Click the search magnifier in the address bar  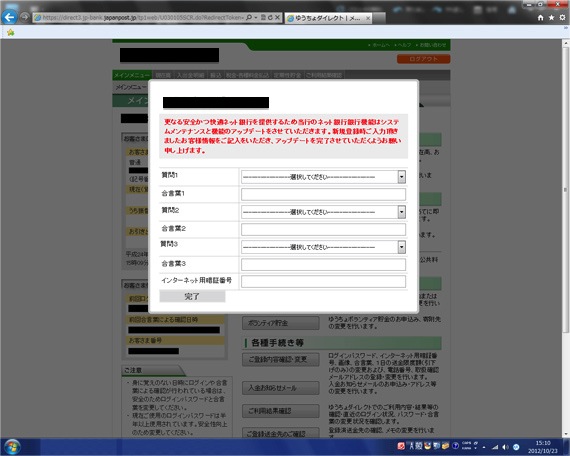pos(249,17)
